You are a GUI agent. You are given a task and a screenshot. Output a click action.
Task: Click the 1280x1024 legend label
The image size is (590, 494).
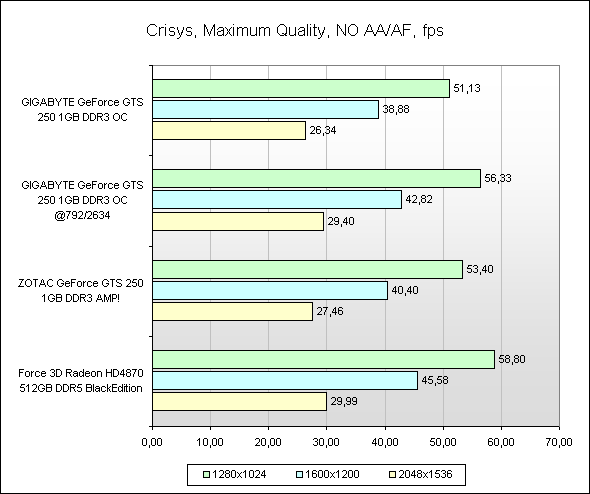click(x=239, y=474)
